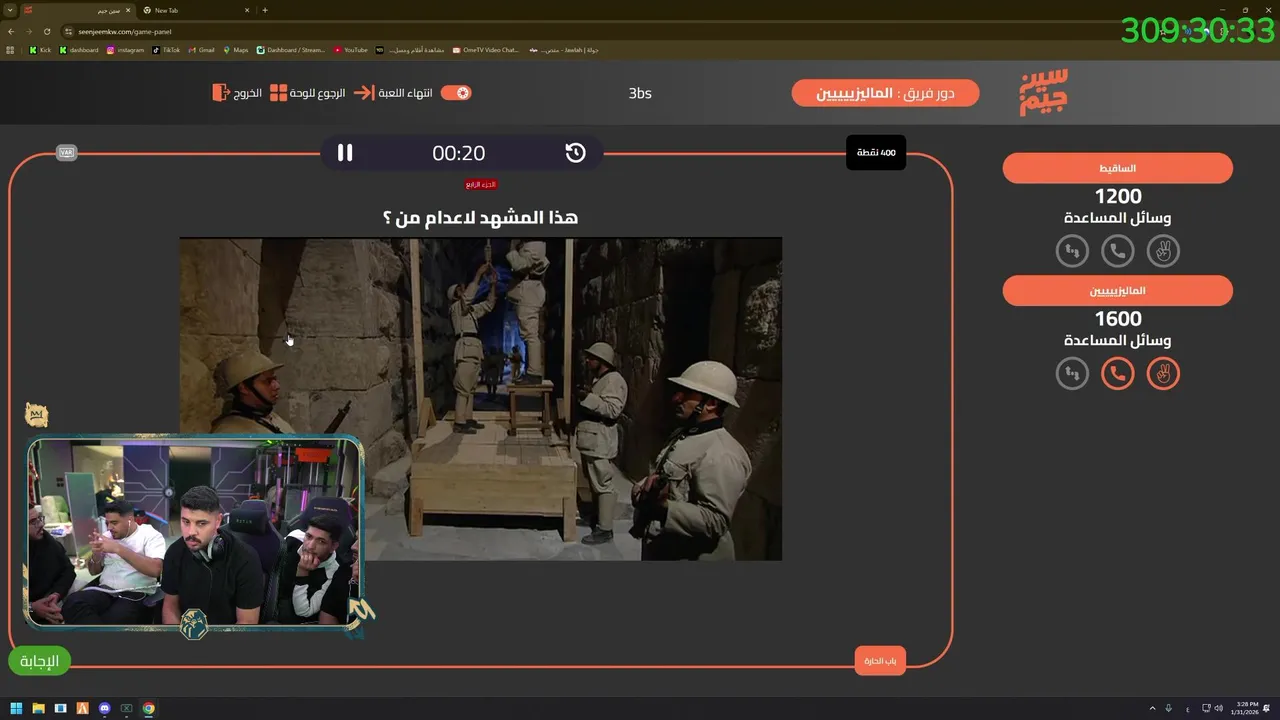Reload the current page
This screenshot has width=1280, height=720.
click(46, 31)
